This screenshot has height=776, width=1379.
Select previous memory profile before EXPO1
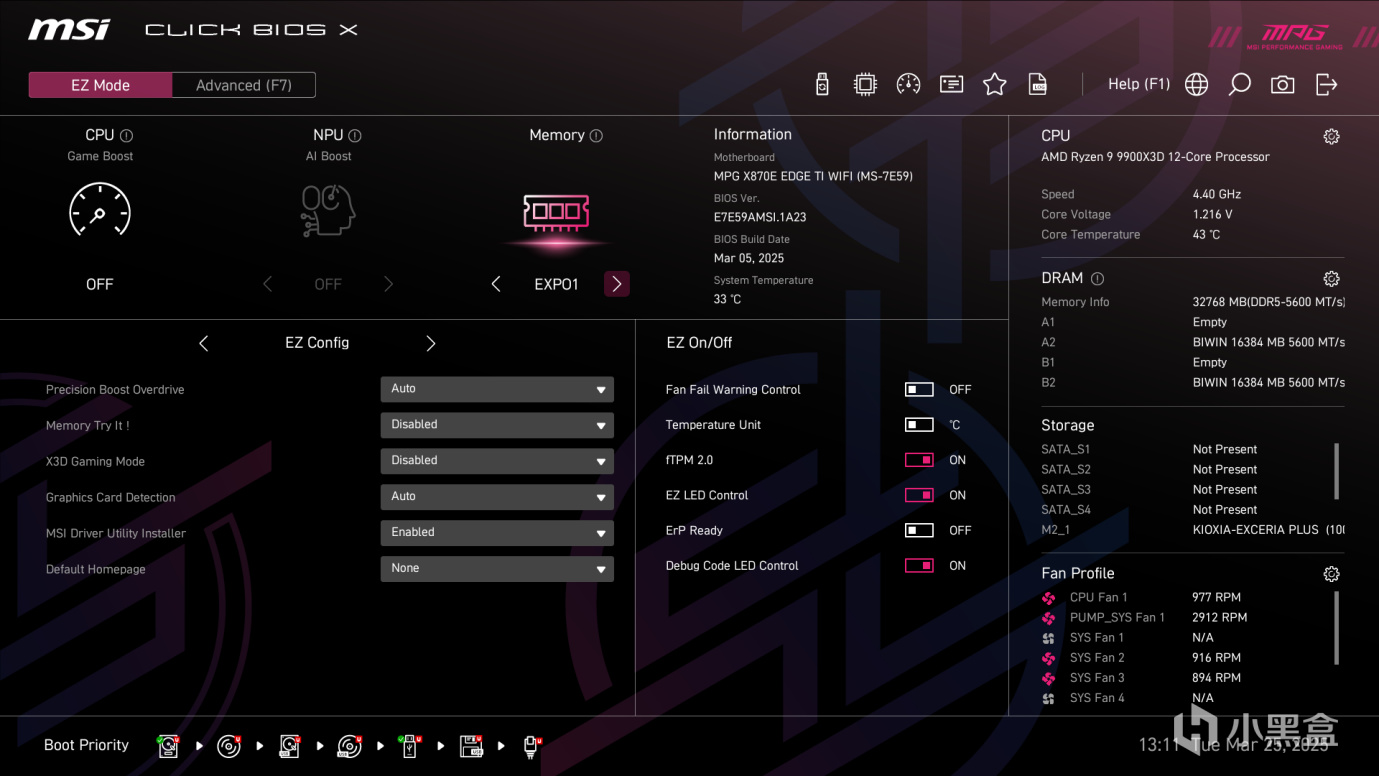point(496,284)
